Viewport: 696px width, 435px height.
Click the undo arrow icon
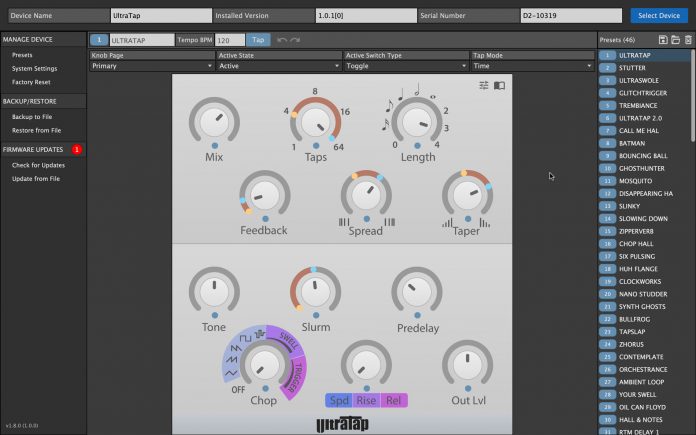point(281,40)
